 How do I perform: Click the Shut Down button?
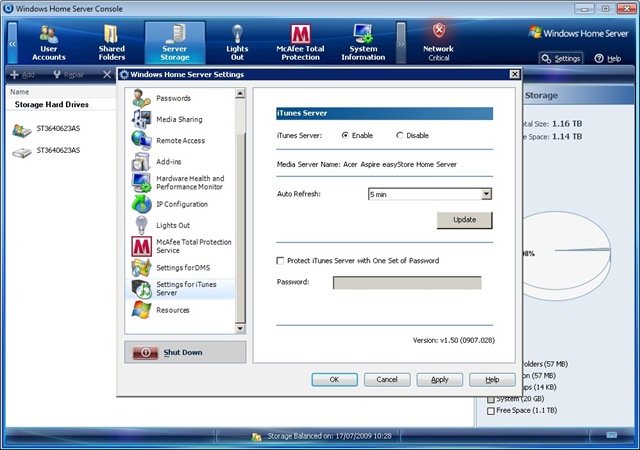coord(185,352)
